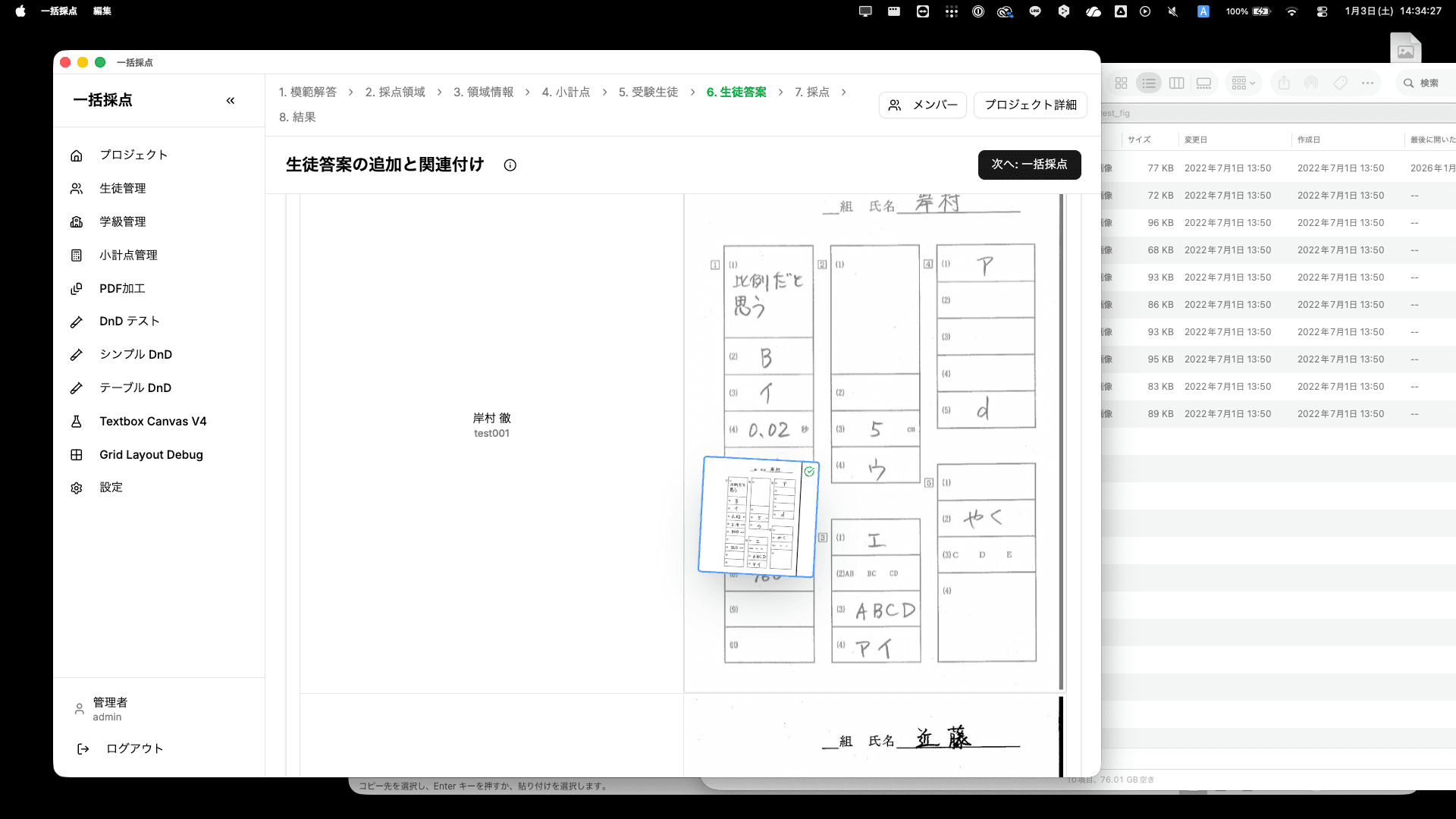Open LINE from the menu bar
The image size is (1456, 819).
point(1034,11)
